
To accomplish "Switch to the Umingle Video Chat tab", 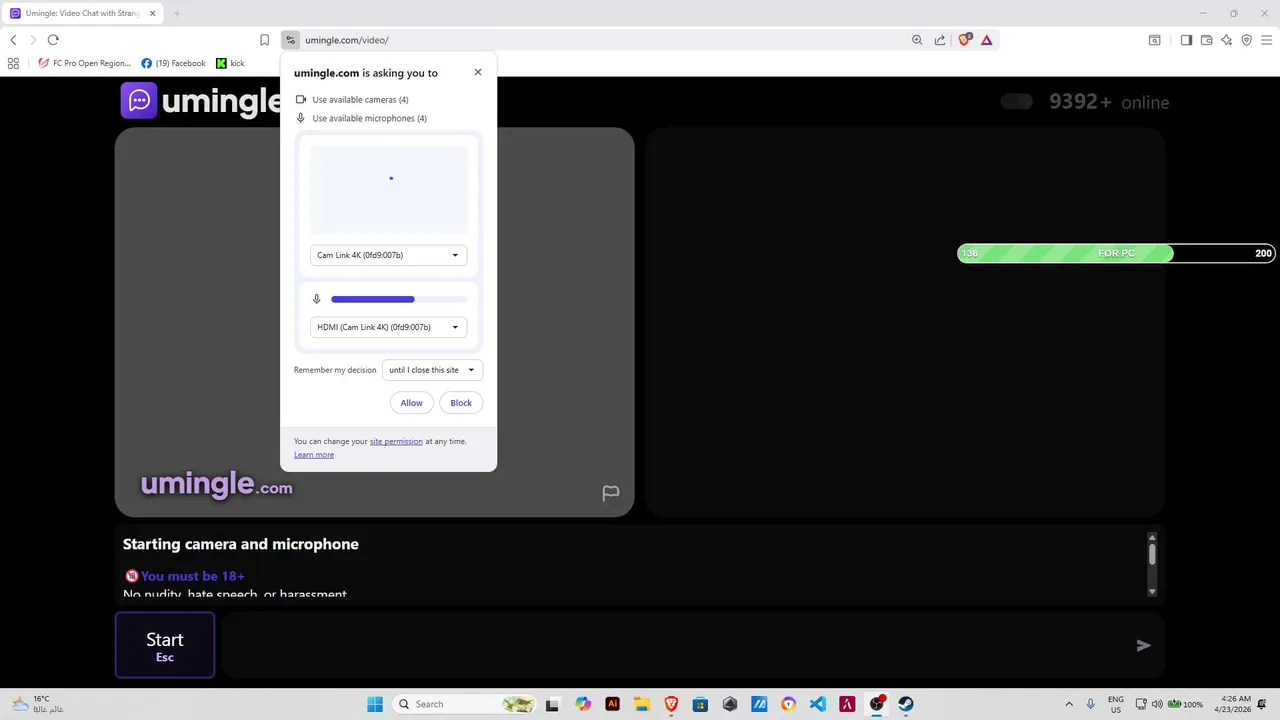I will coord(82,13).
